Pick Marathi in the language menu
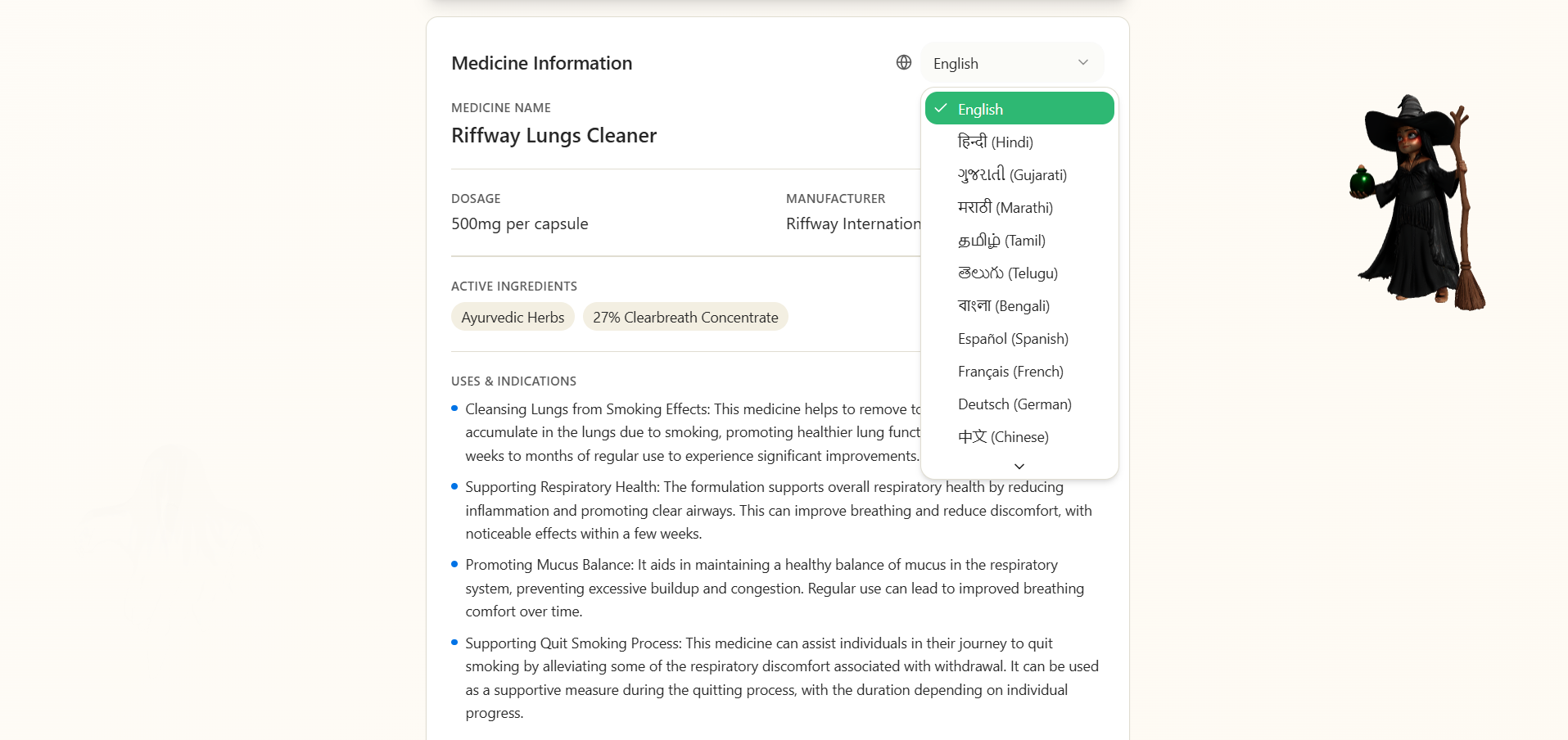The width and height of the screenshot is (1568, 740). click(x=1005, y=208)
